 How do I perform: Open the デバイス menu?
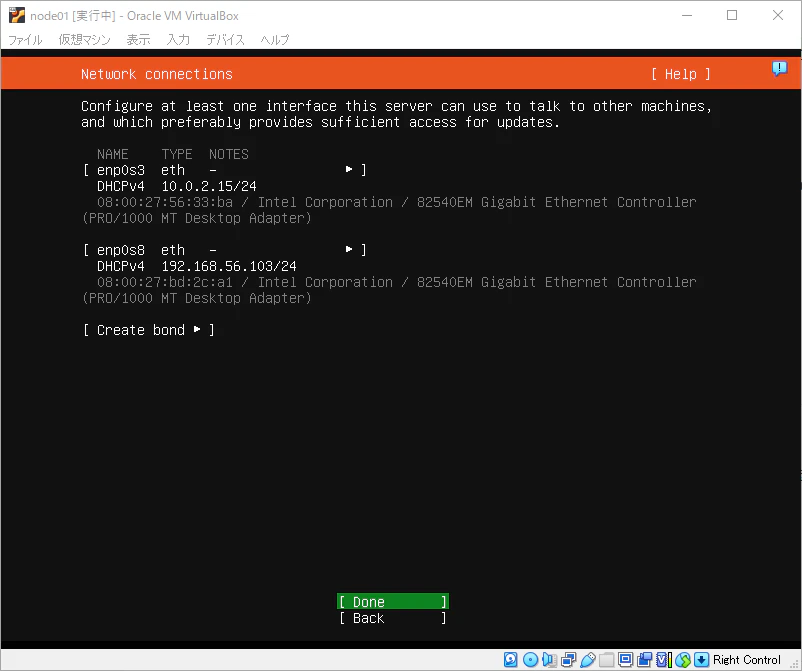coord(225,40)
